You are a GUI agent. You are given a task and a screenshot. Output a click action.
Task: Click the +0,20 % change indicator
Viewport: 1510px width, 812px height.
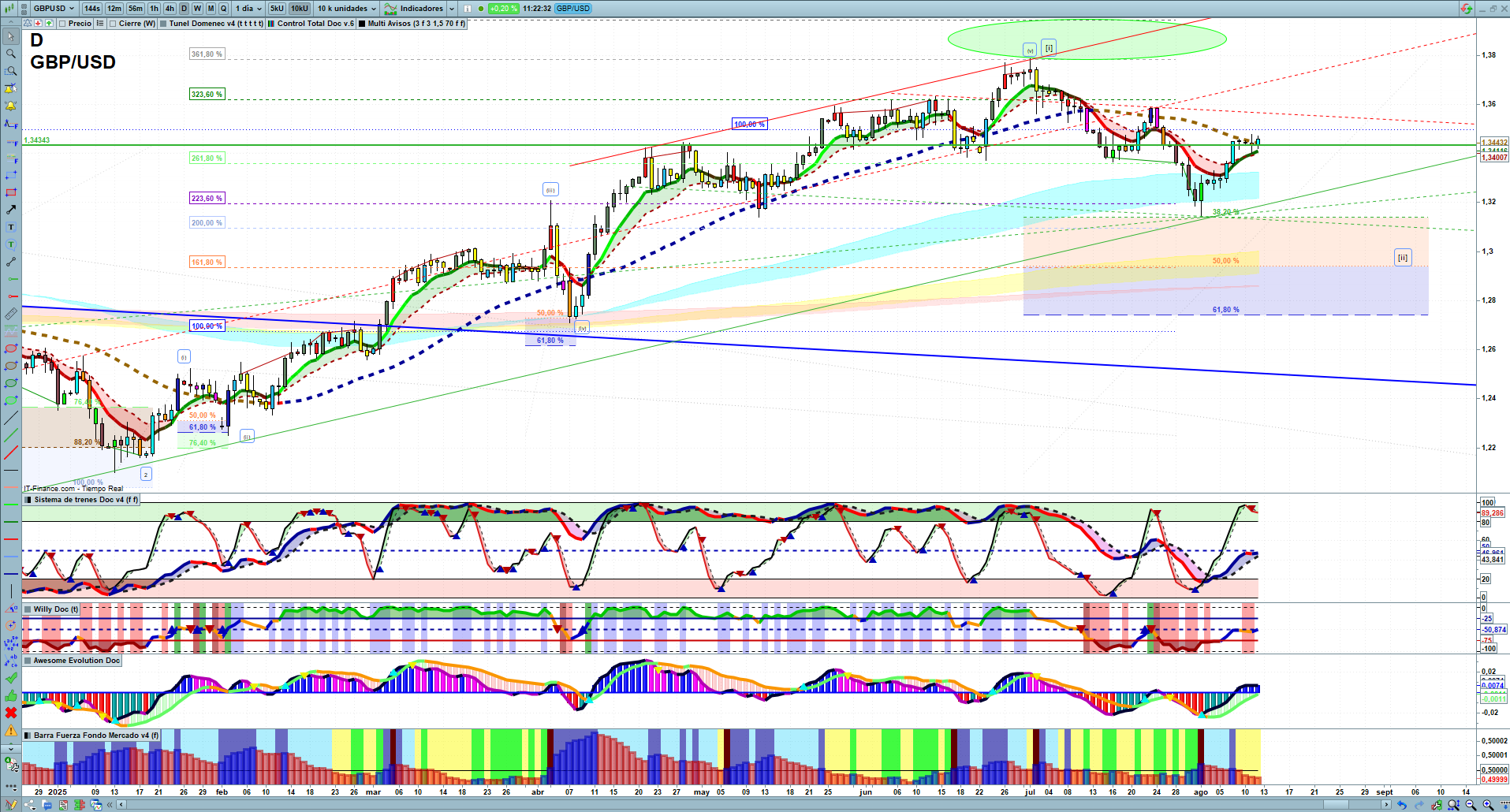503,9
